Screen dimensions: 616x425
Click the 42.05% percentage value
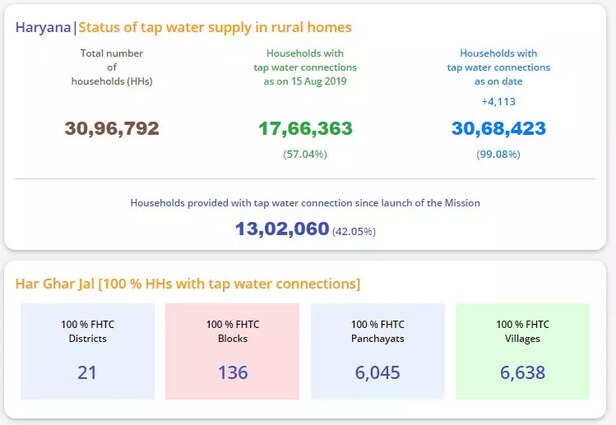point(354,231)
